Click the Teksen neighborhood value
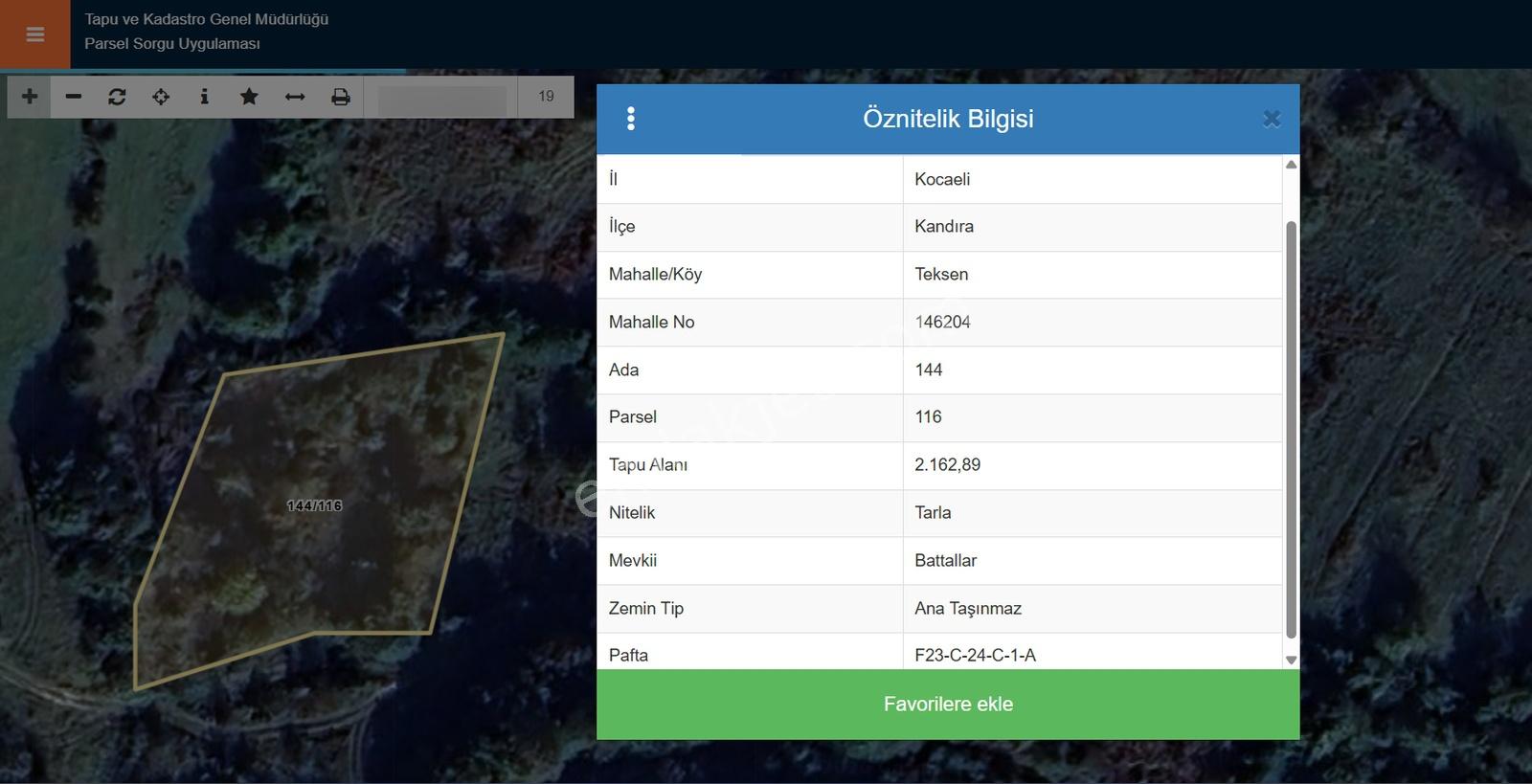This screenshot has width=1532, height=784. tap(941, 274)
